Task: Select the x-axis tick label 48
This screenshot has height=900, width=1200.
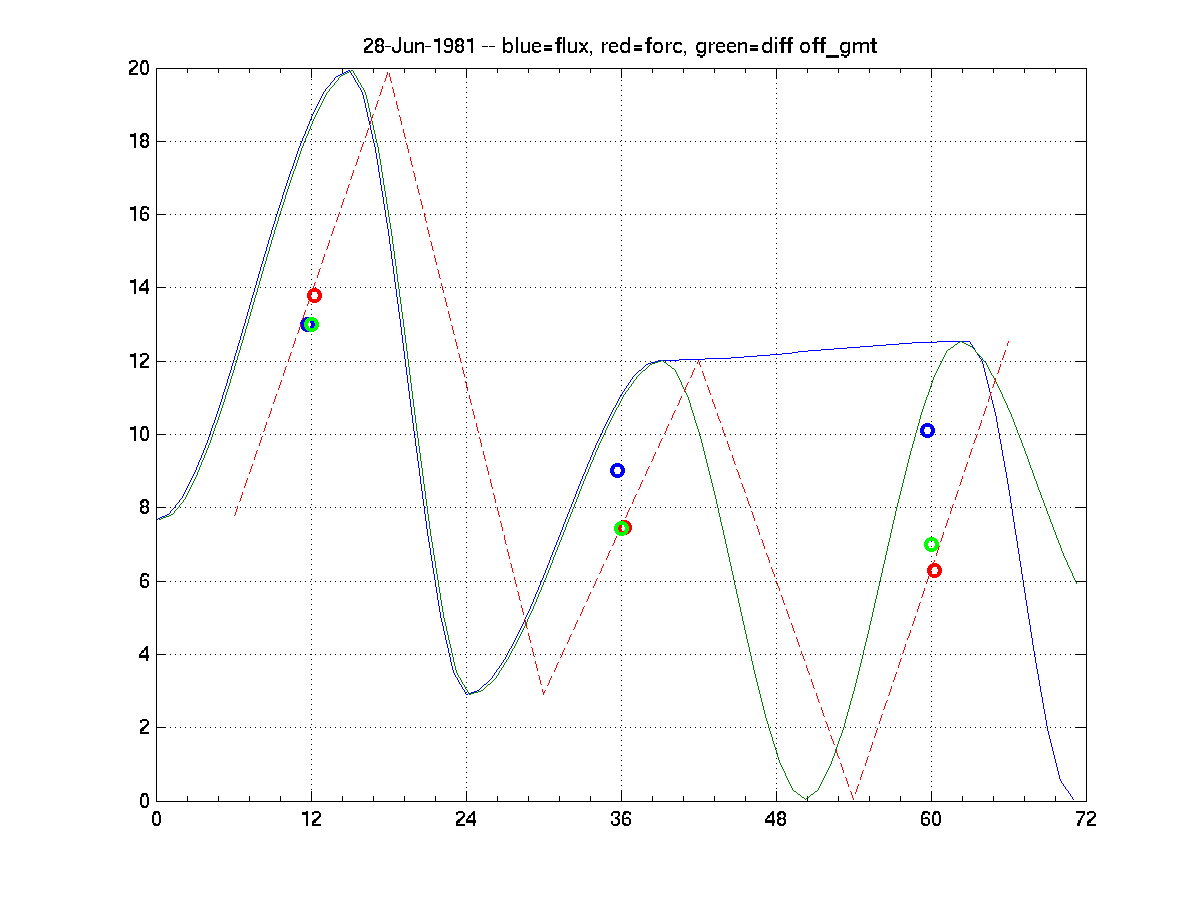Action: [776, 819]
